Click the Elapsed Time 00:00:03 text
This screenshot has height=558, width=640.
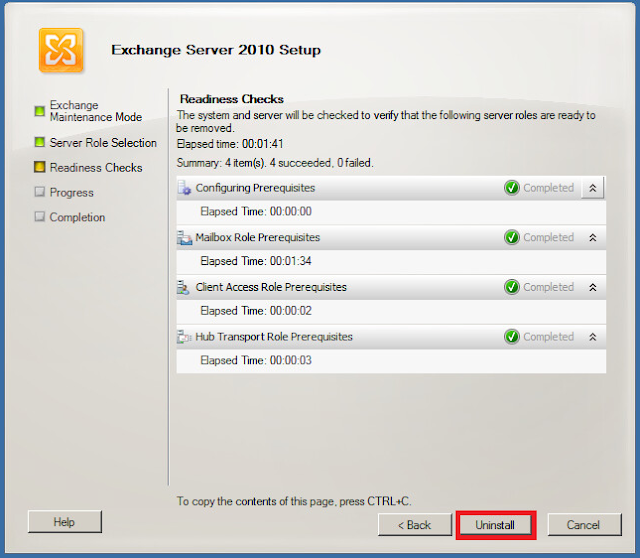256,360
